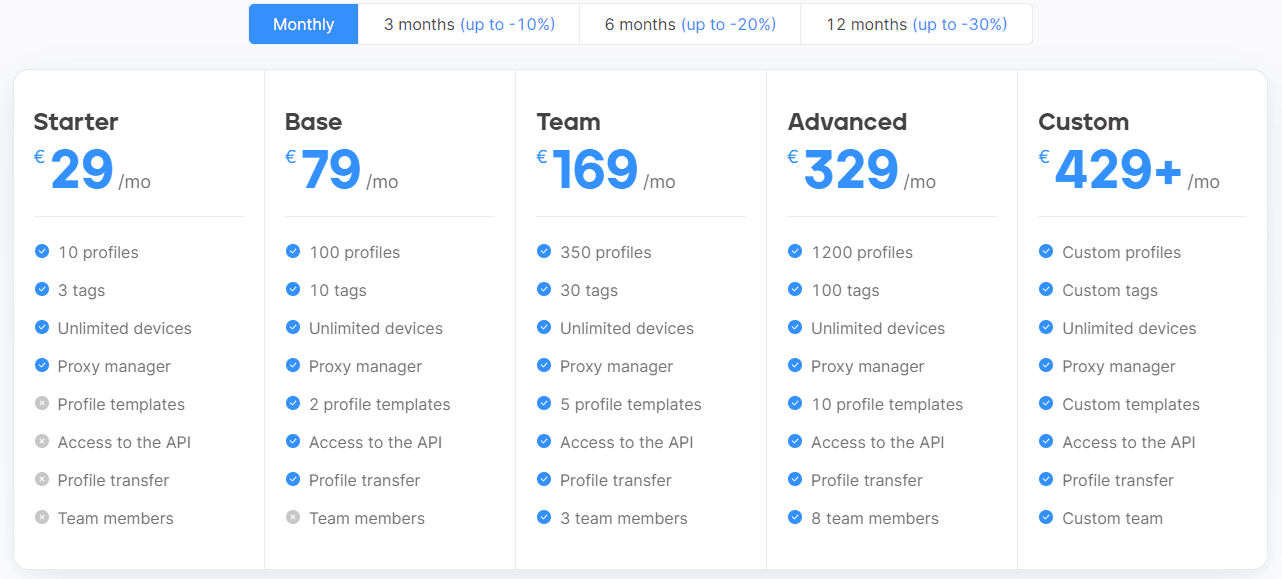Click the Base plan €79 price

[x=330, y=170]
